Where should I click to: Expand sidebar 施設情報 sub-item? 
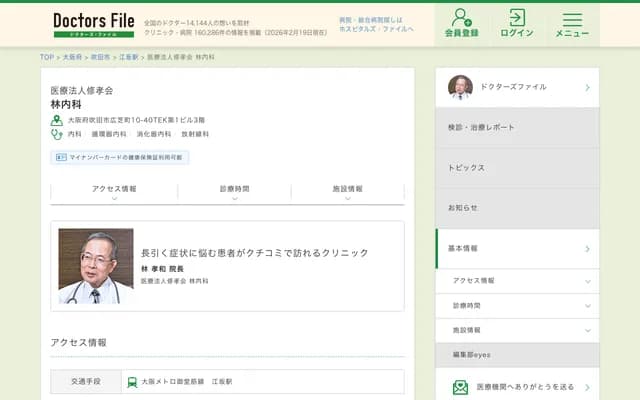pyautogui.click(x=518, y=330)
